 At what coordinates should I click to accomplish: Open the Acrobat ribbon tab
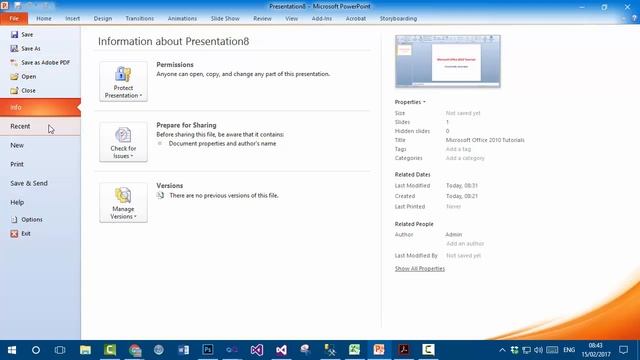[356, 19]
